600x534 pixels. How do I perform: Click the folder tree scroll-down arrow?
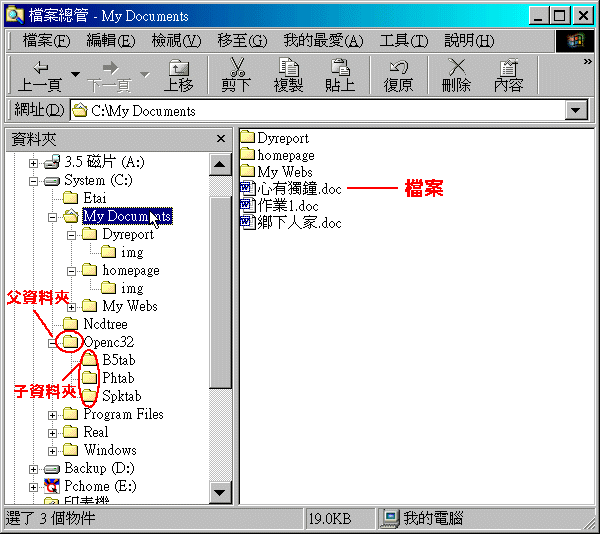(220, 492)
